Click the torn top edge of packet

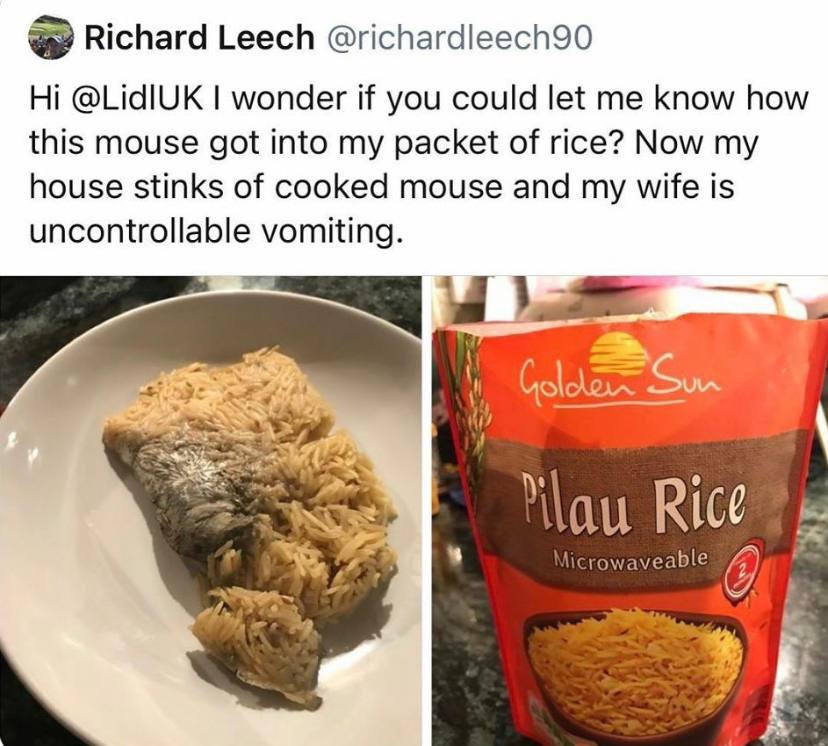pyautogui.click(x=628, y=325)
